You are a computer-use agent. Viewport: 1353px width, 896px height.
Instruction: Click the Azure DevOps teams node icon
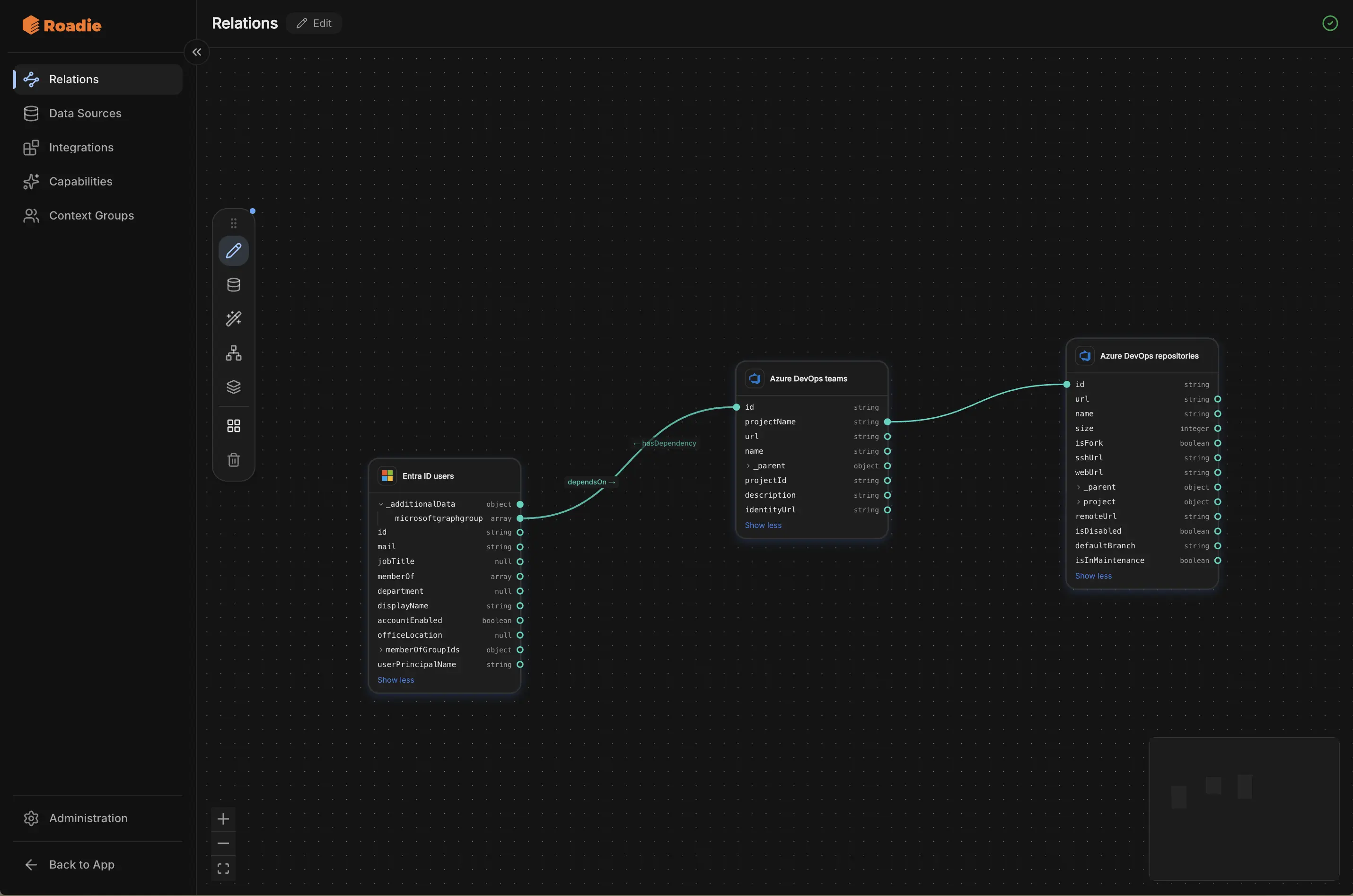[x=755, y=378]
